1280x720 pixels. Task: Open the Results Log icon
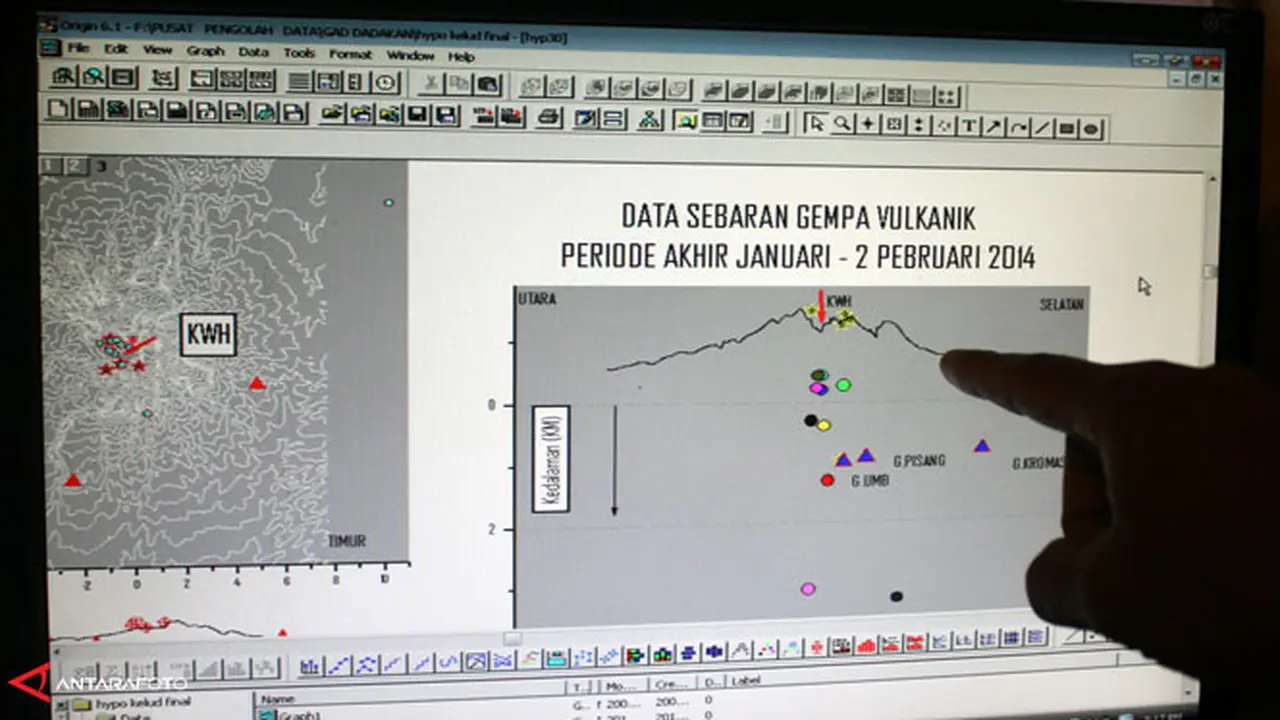(712, 122)
